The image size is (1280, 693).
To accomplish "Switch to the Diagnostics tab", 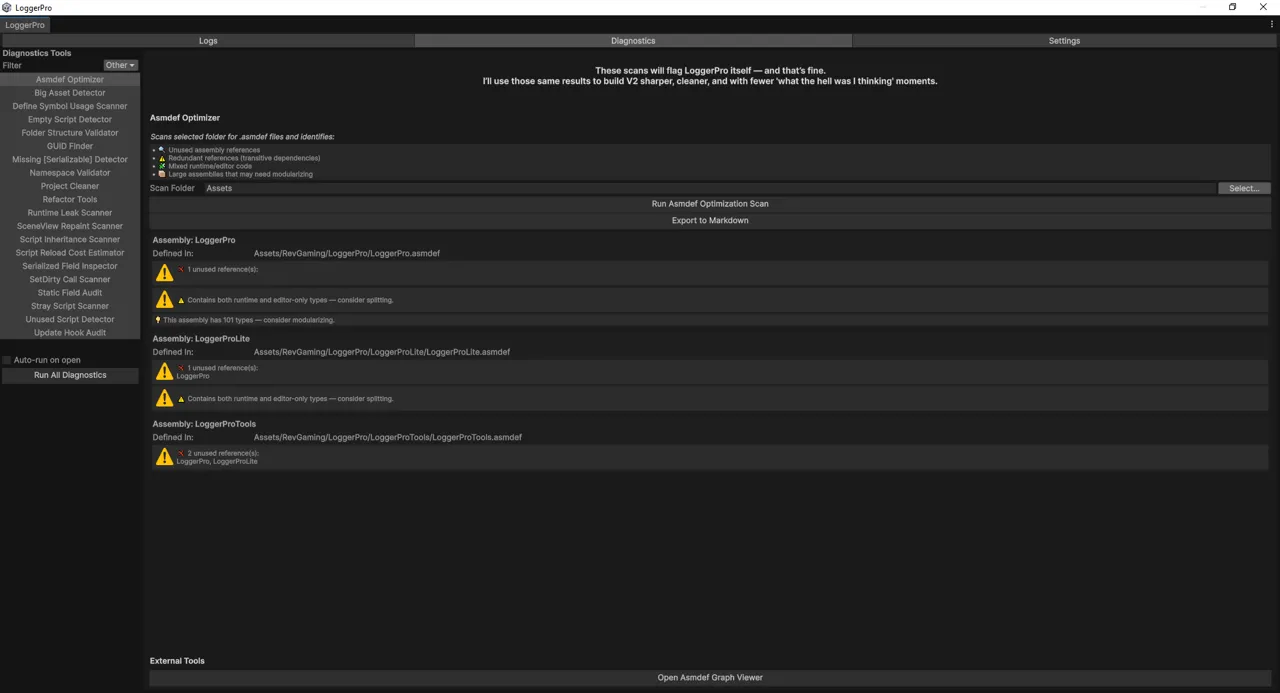I will (x=633, y=41).
